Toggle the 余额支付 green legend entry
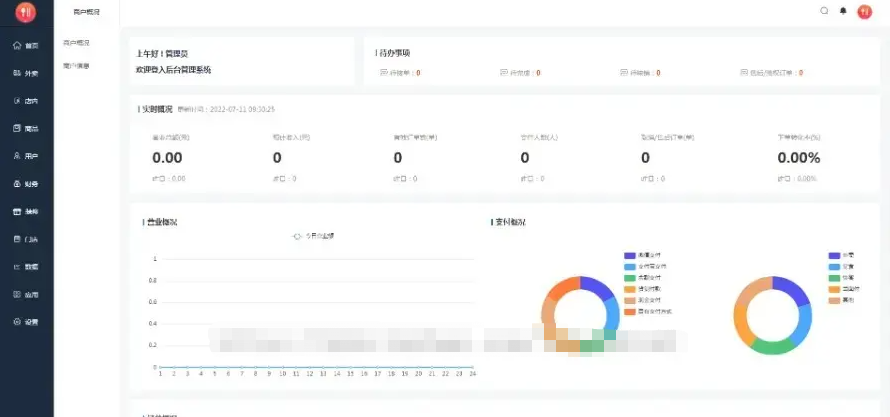The height and width of the screenshot is (417, 890). pos(643,278)
